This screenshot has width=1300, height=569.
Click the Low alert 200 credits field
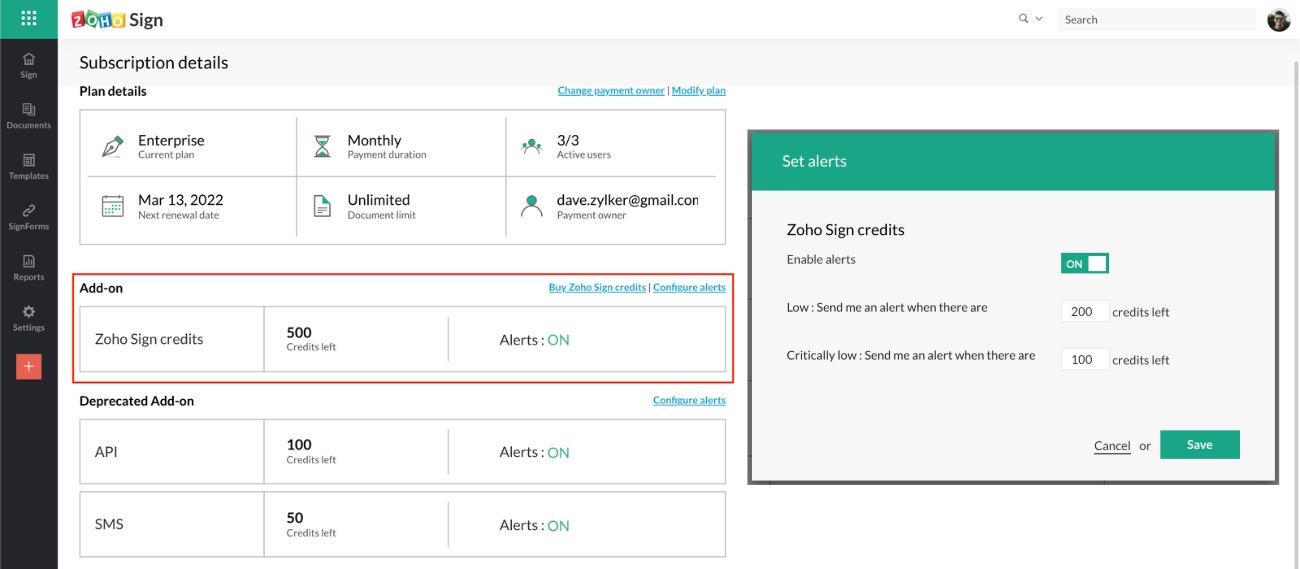[x=1085, y=312]
